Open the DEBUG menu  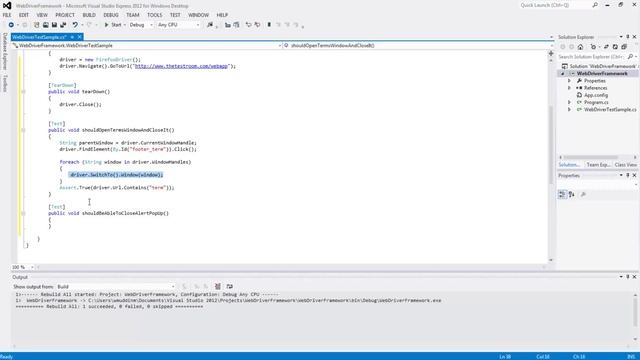111,15
